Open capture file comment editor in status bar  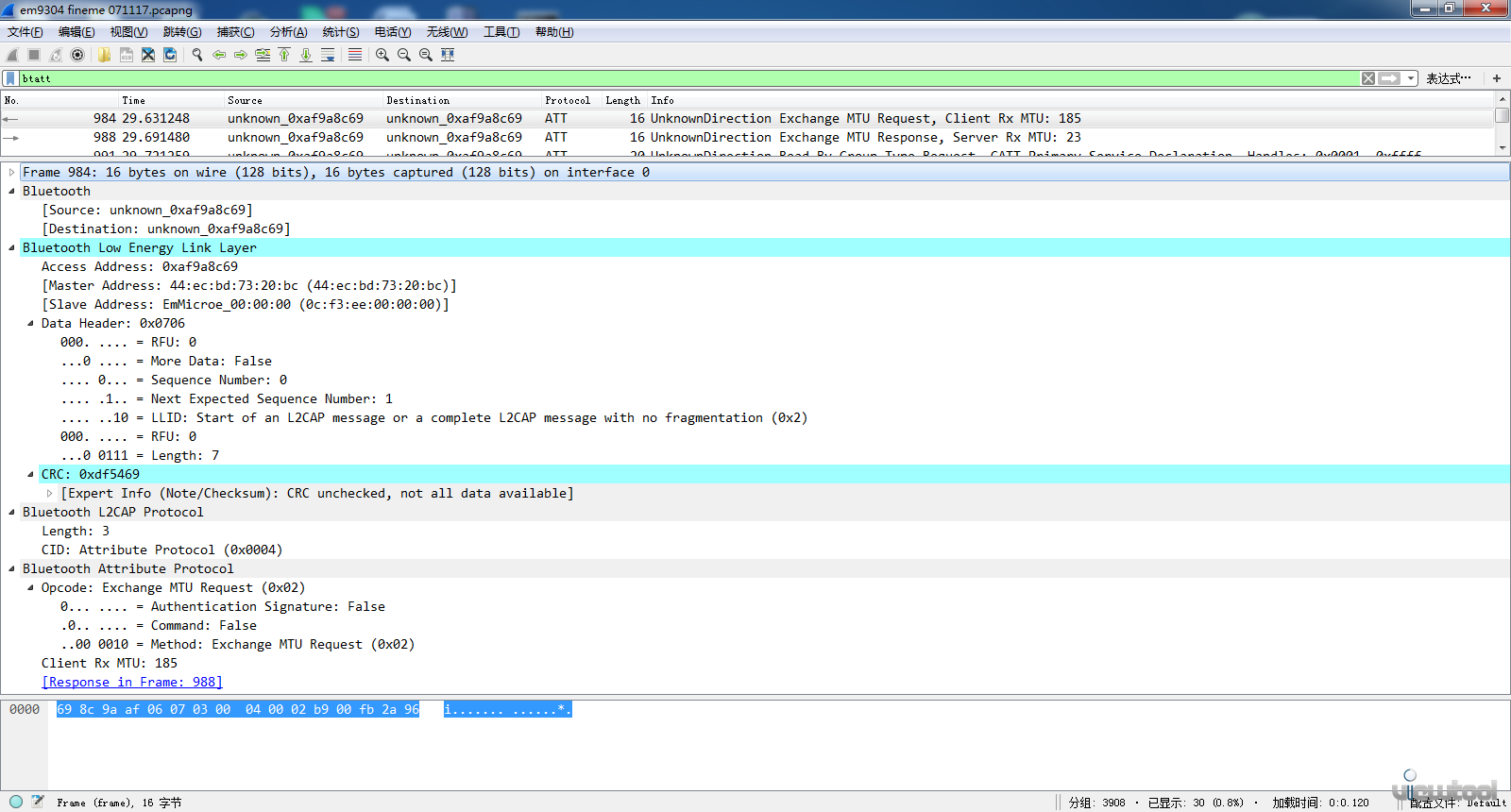pos(38,802)
